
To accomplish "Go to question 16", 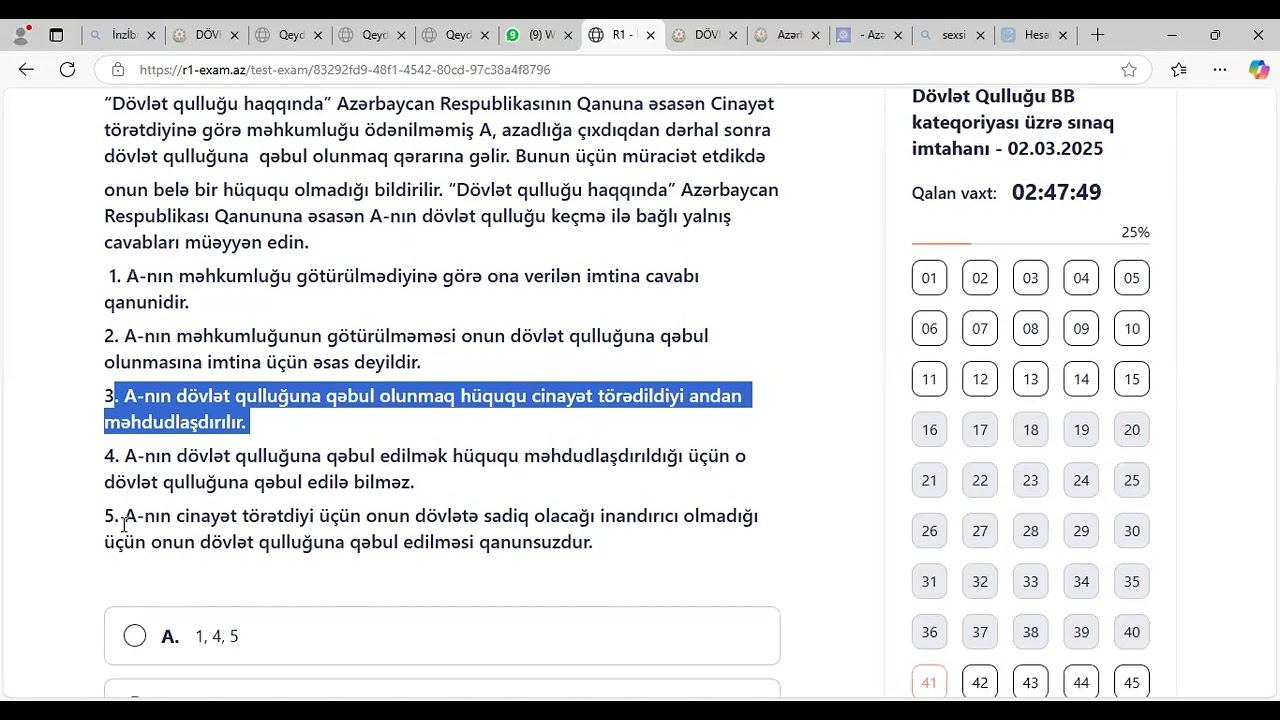I will click(x=929, y=430).
